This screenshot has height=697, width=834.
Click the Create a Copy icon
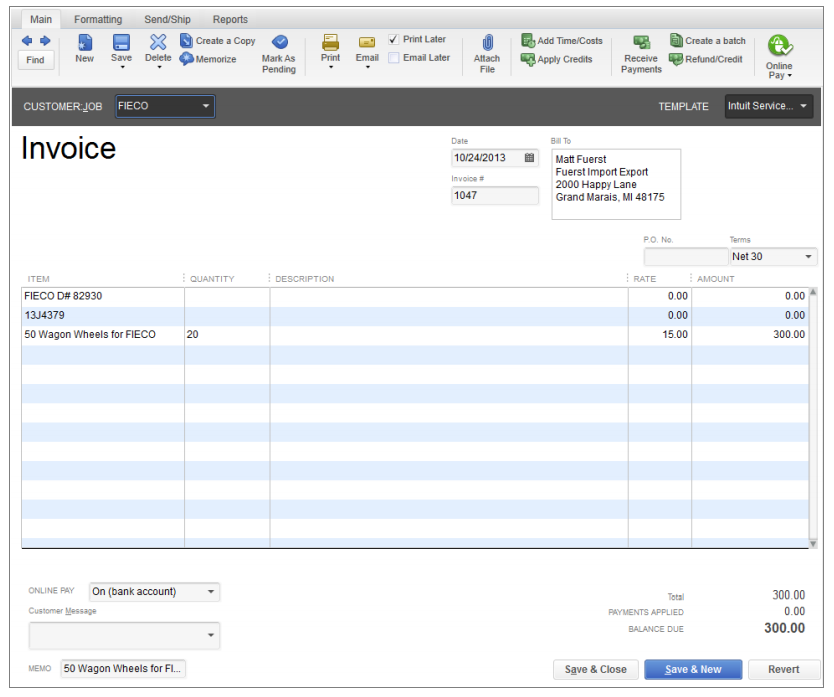click(186, 40)
